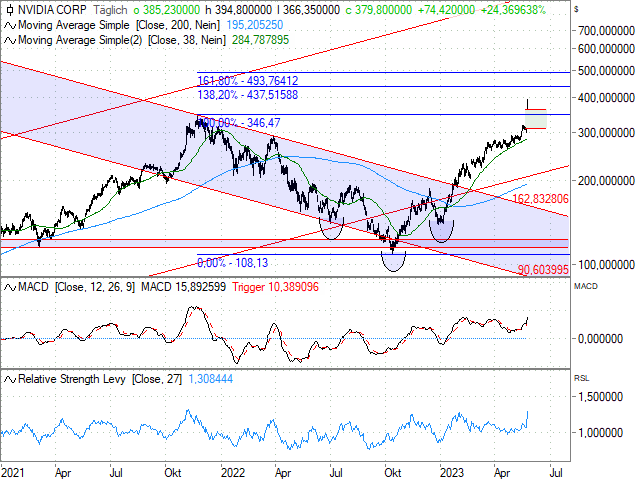Click the +24,369638% percent change
This screenshot has height=480, width=640.
[x=513, y=10]
